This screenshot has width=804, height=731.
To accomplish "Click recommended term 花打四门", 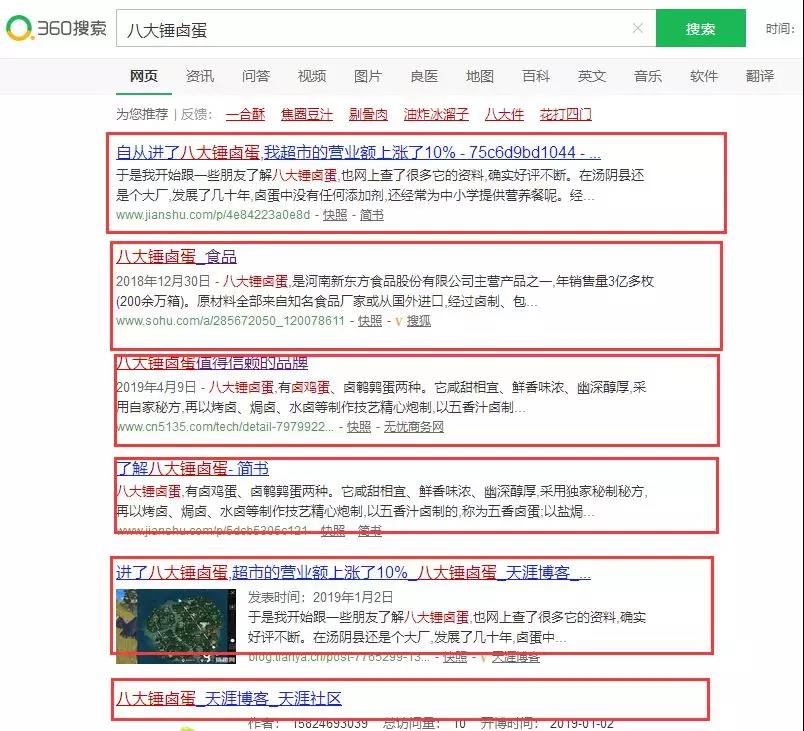I will point(566,114).
